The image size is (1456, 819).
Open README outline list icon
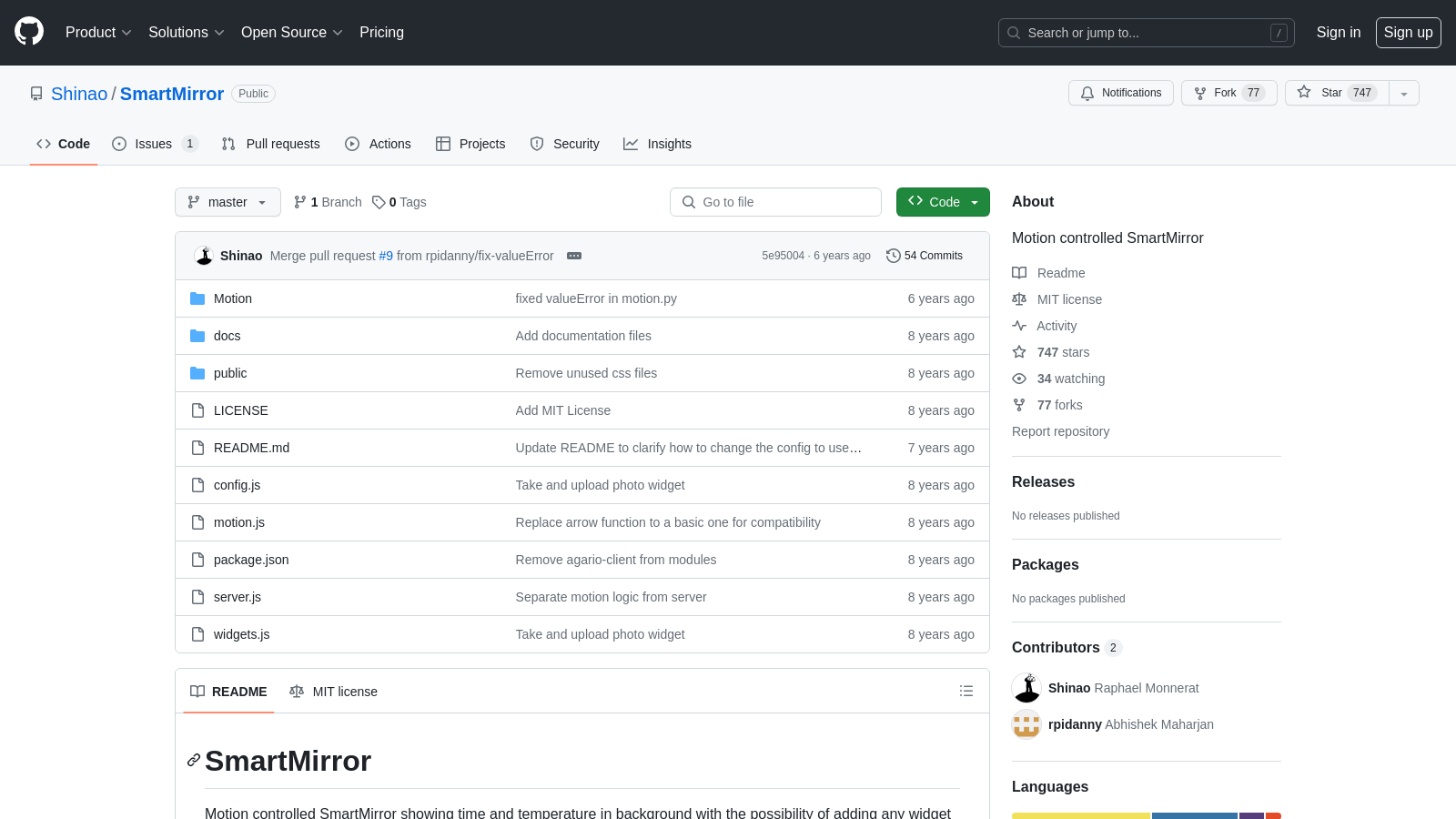click(x=966, y=692)
